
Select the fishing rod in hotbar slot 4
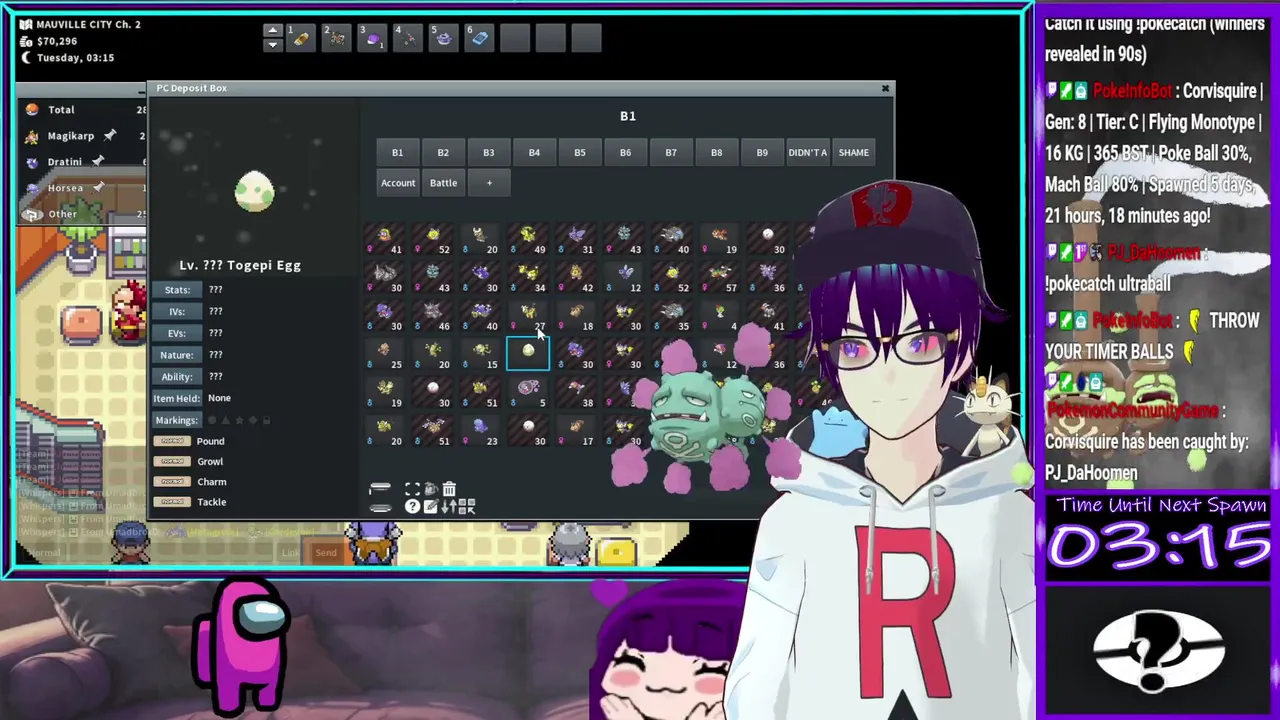(x=408, y=38)
